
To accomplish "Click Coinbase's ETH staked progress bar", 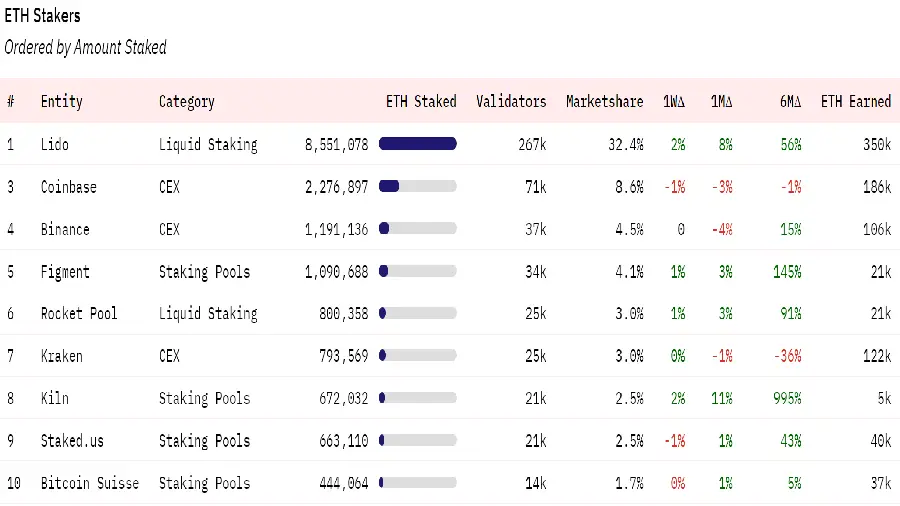I will tap(418, 187).
